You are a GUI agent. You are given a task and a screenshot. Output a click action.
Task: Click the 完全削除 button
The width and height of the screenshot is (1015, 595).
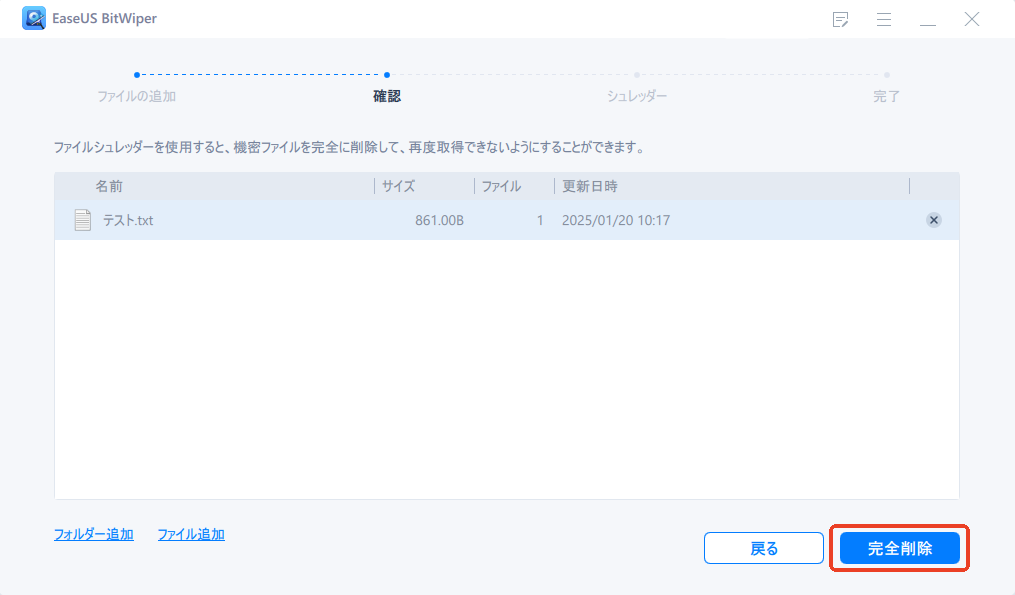tap(898, 548)
